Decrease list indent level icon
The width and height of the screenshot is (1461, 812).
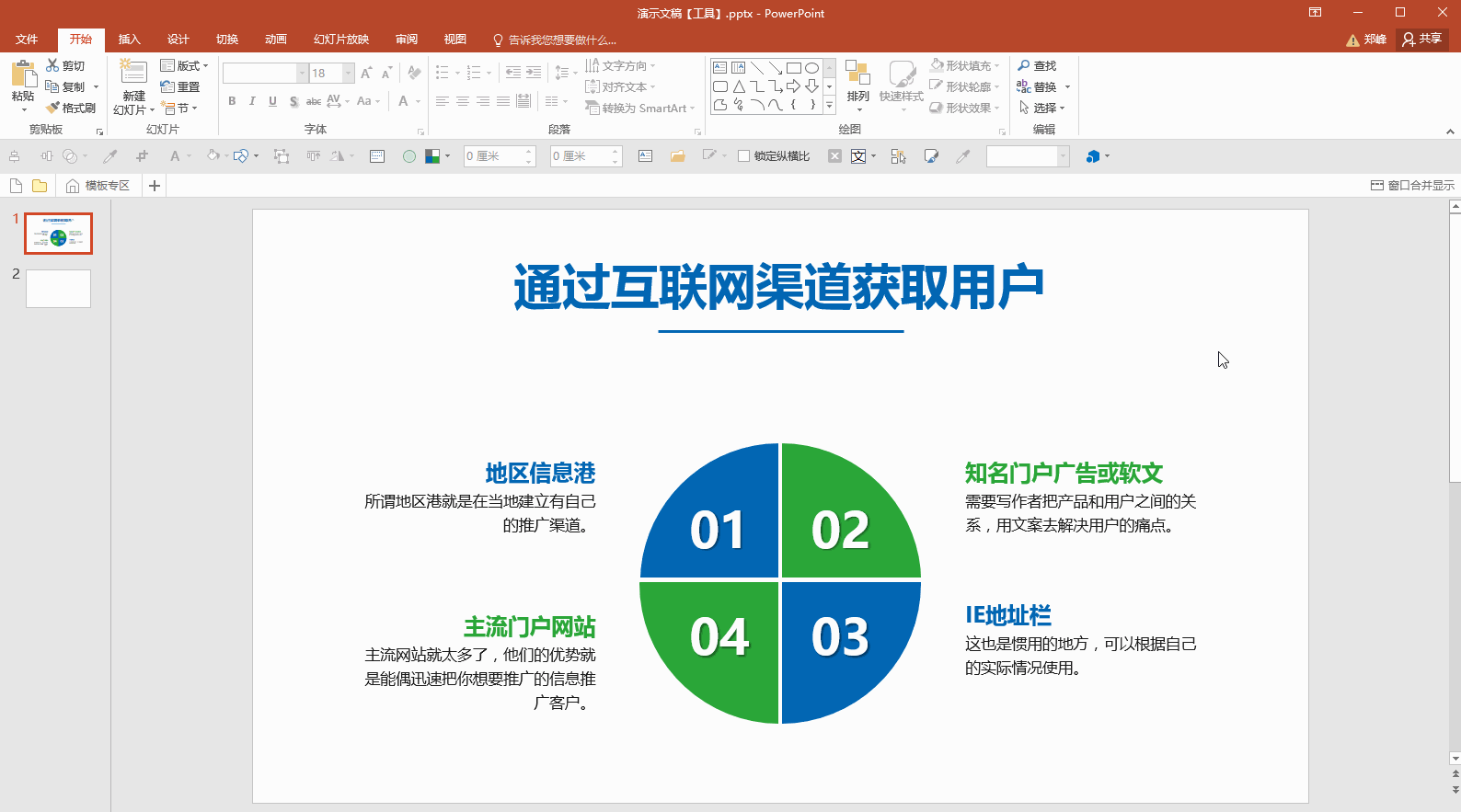pos(513,73)
